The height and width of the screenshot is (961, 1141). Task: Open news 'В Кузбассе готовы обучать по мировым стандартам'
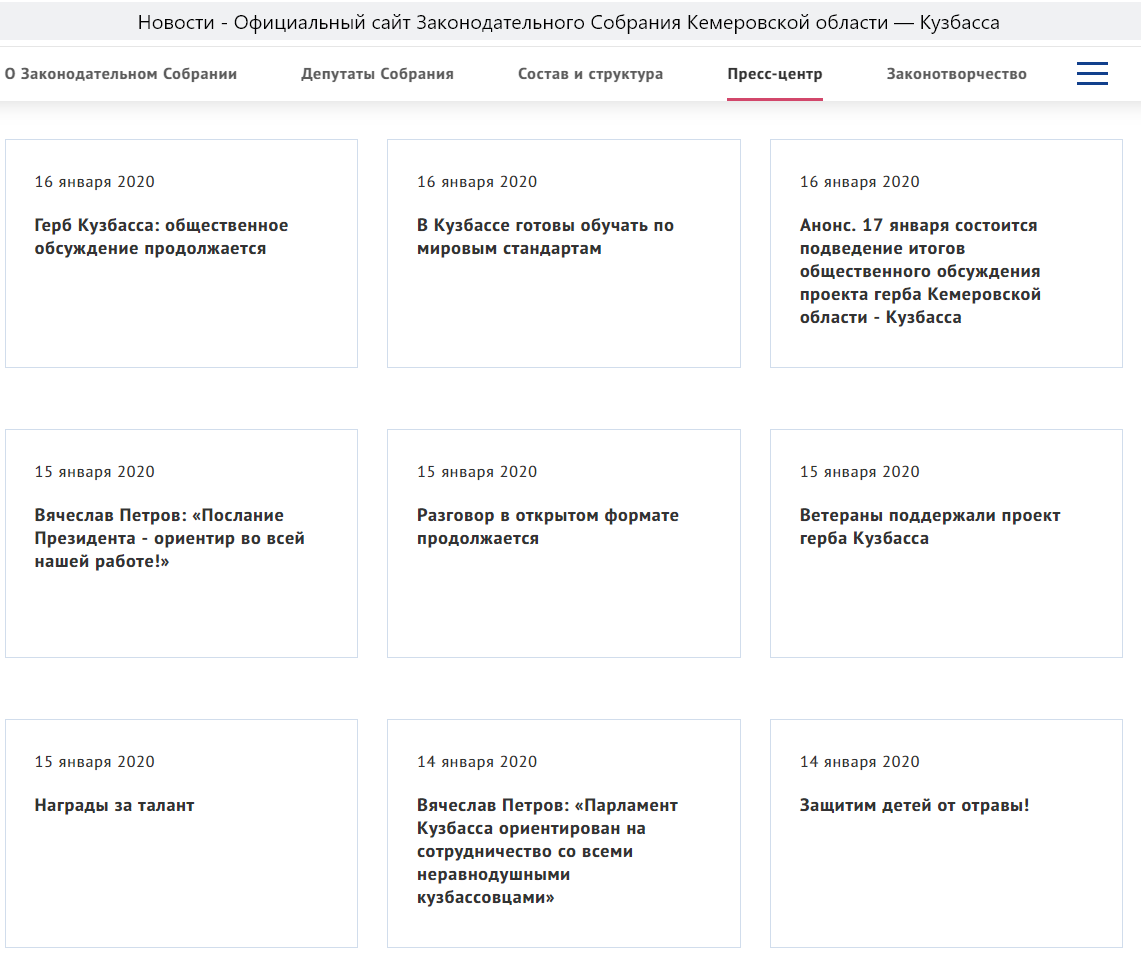(x=545, y=236)
